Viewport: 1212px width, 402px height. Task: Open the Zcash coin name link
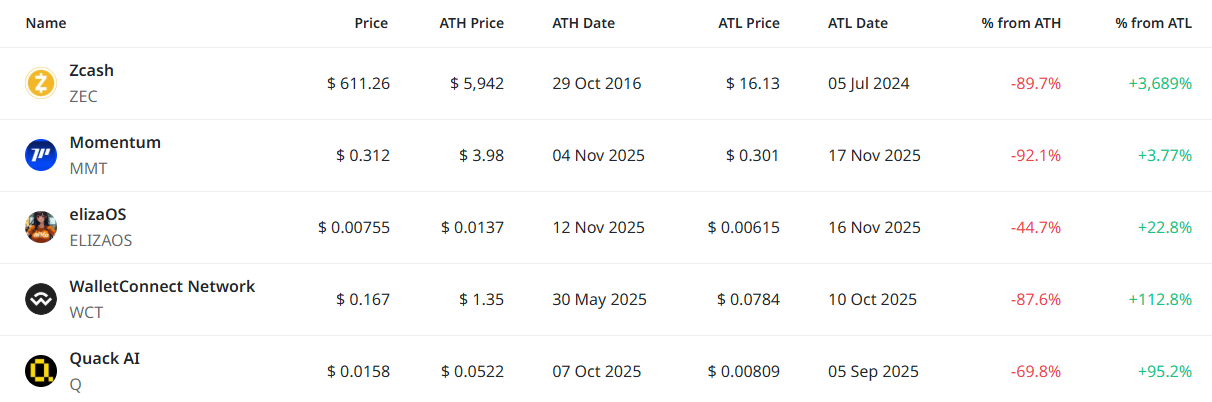pos(92,71)
